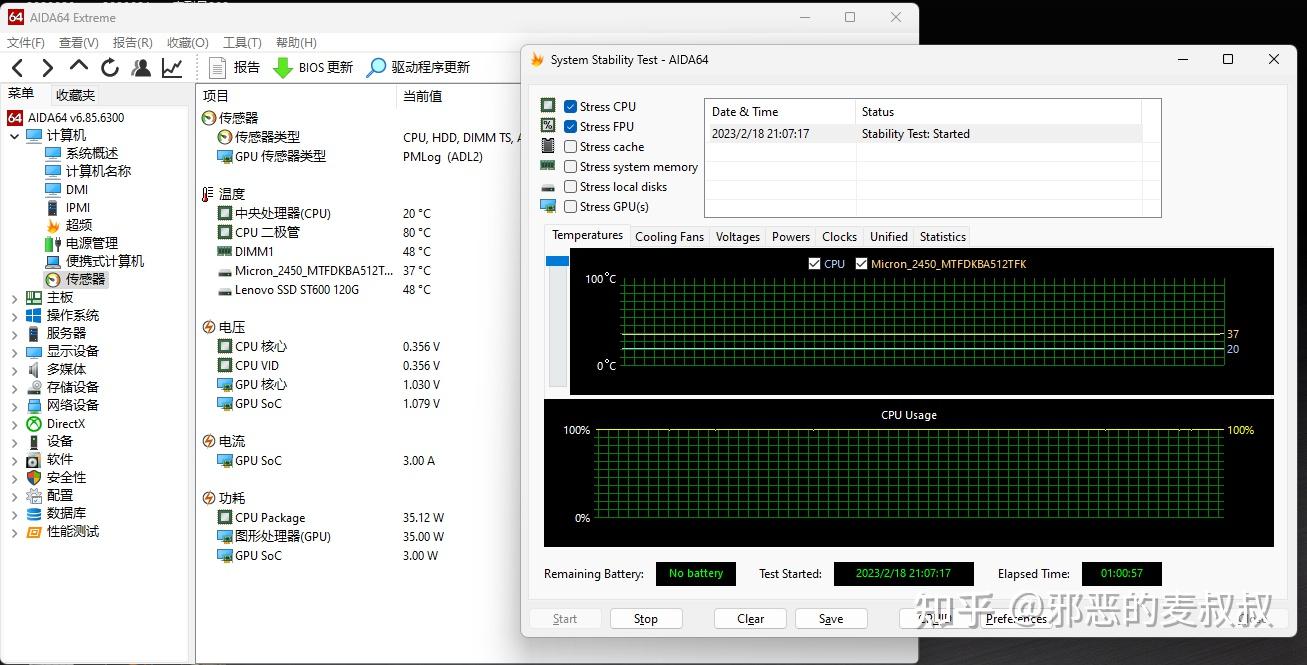Click the 性能测试 benchmark tree icon

coord(35,531)
